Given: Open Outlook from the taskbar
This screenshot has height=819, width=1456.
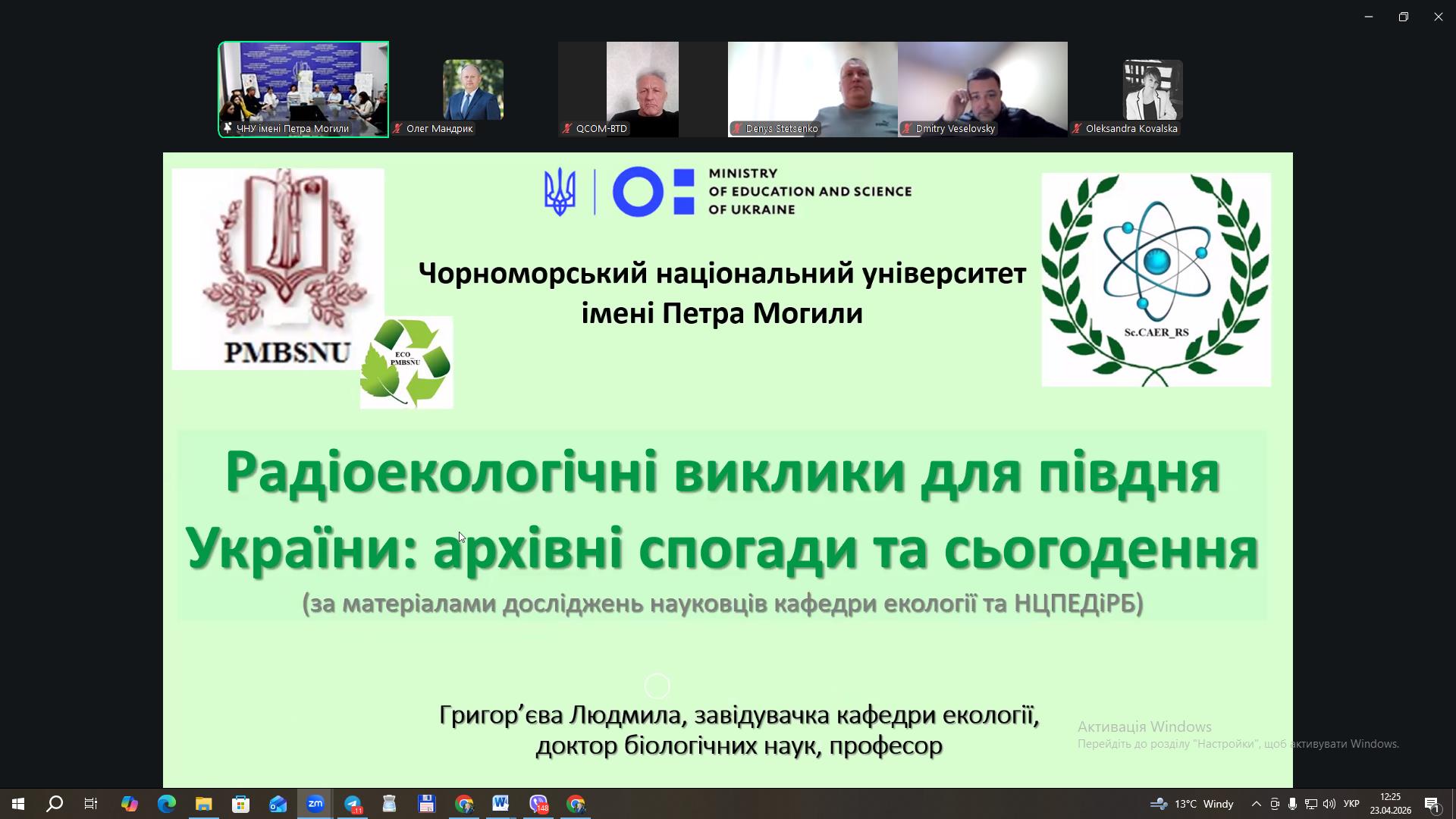Looking at the screenshot, I should [x=278, y=804].
